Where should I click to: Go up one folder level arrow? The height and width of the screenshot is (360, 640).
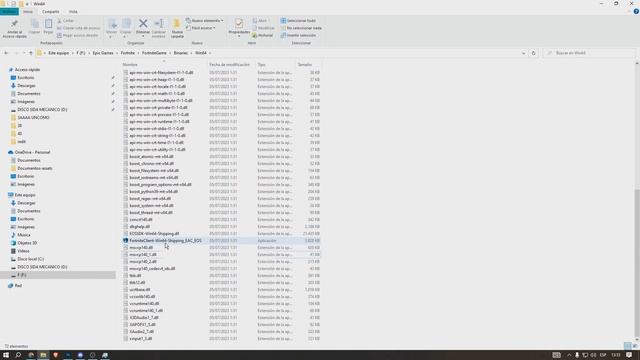point(31,53)
